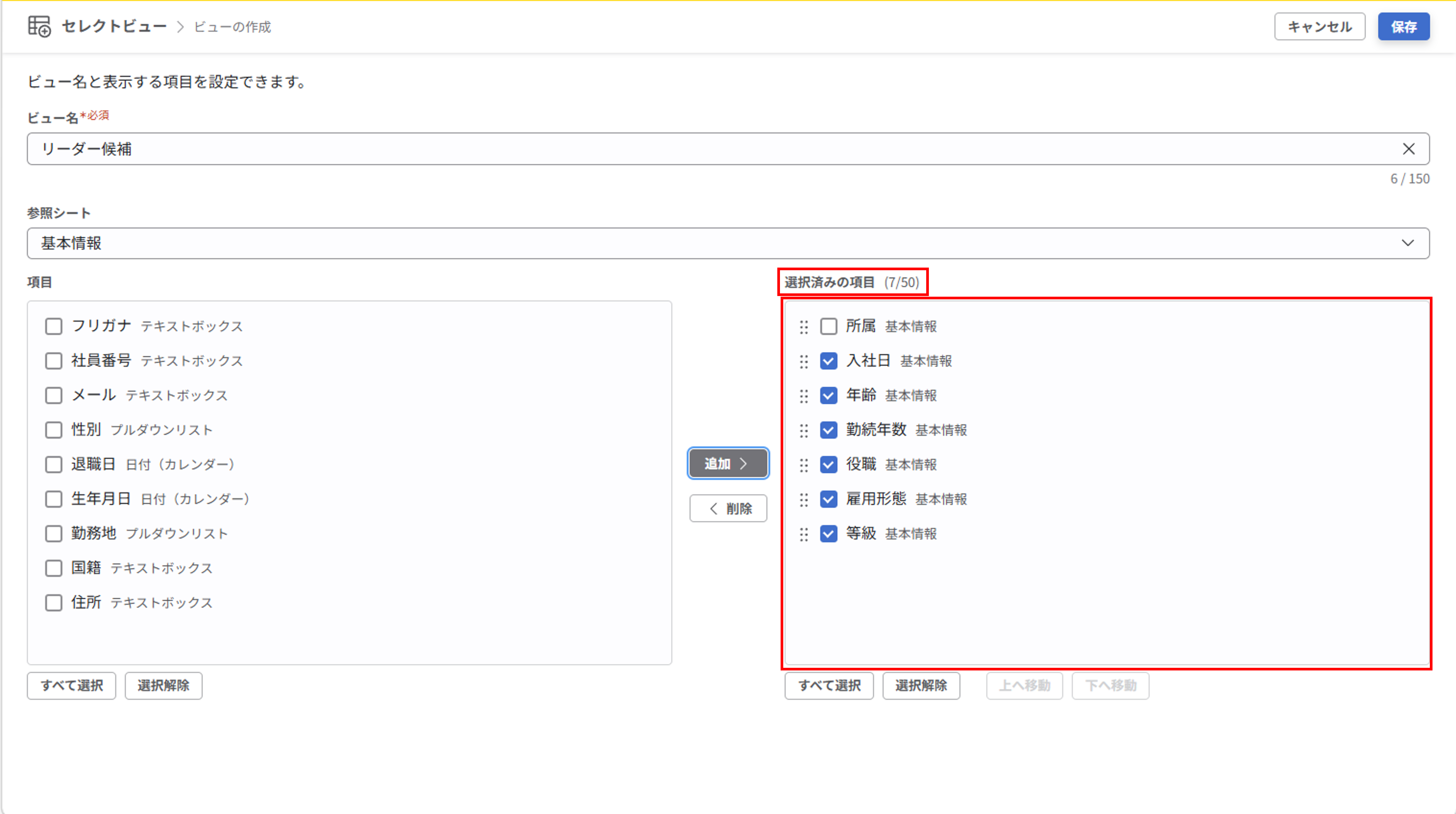The image size is (1456, 814).
Task: Click the chevron arrow of 基本情報 dropdown
Action: point(1407,243)
